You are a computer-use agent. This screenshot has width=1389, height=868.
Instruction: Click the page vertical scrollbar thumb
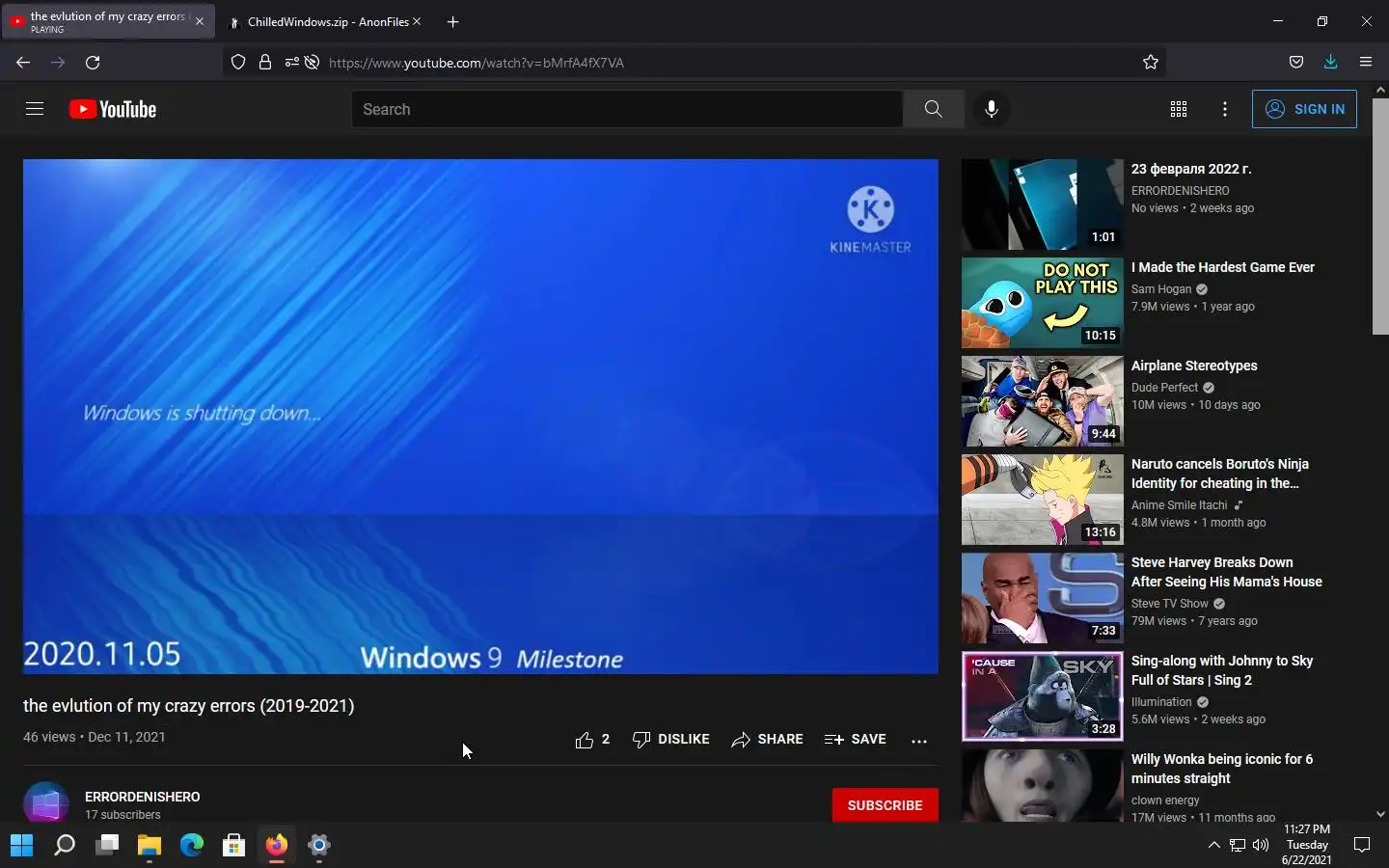point(1380,216)
